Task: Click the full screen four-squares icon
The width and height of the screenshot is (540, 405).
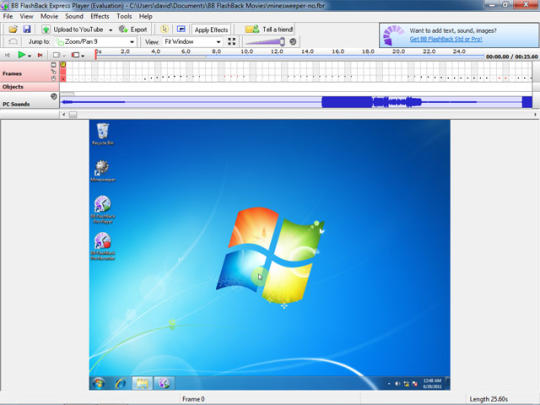Action: tap(232, 42)
